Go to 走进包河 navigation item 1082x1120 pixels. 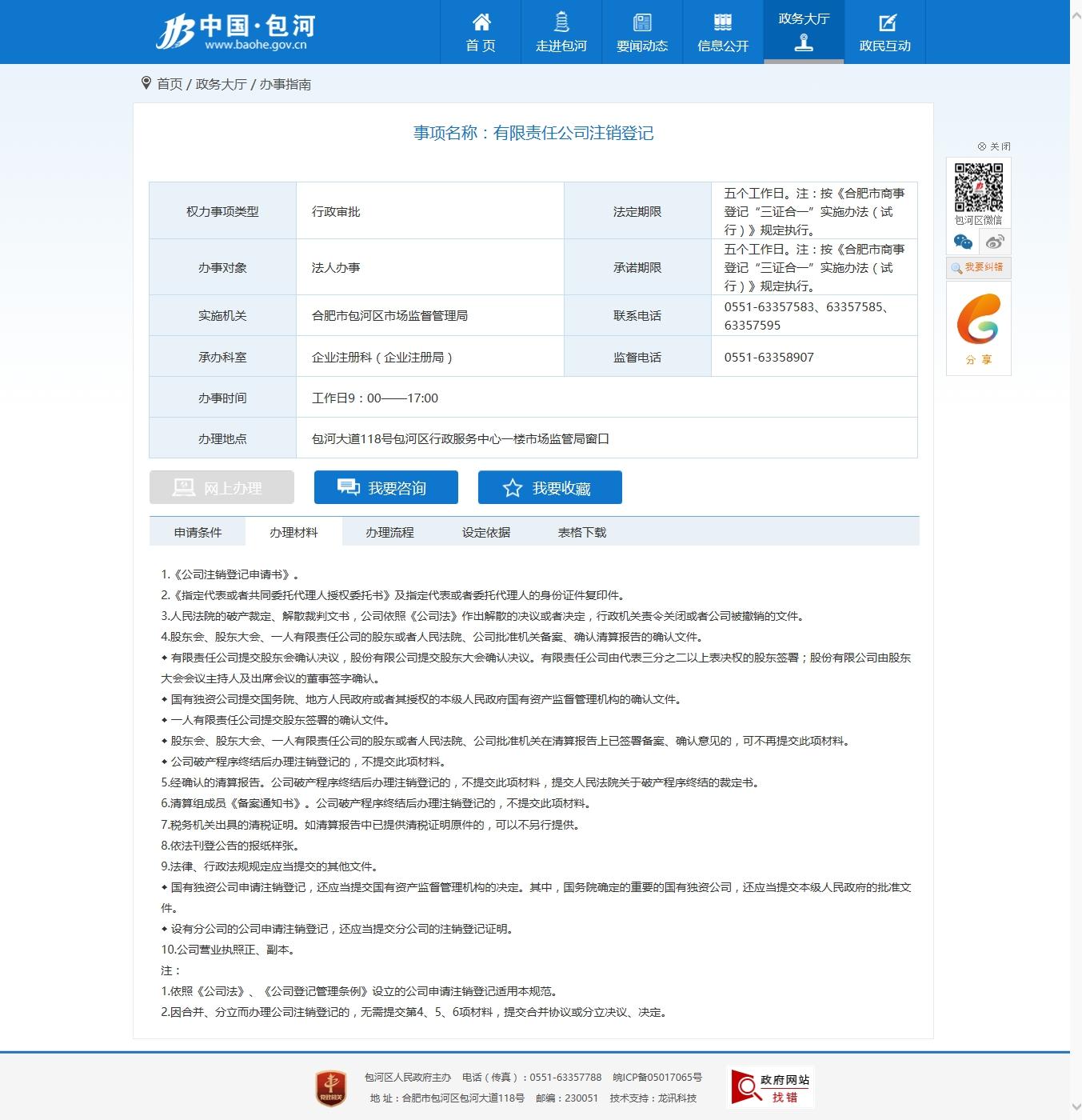[561, 32]
